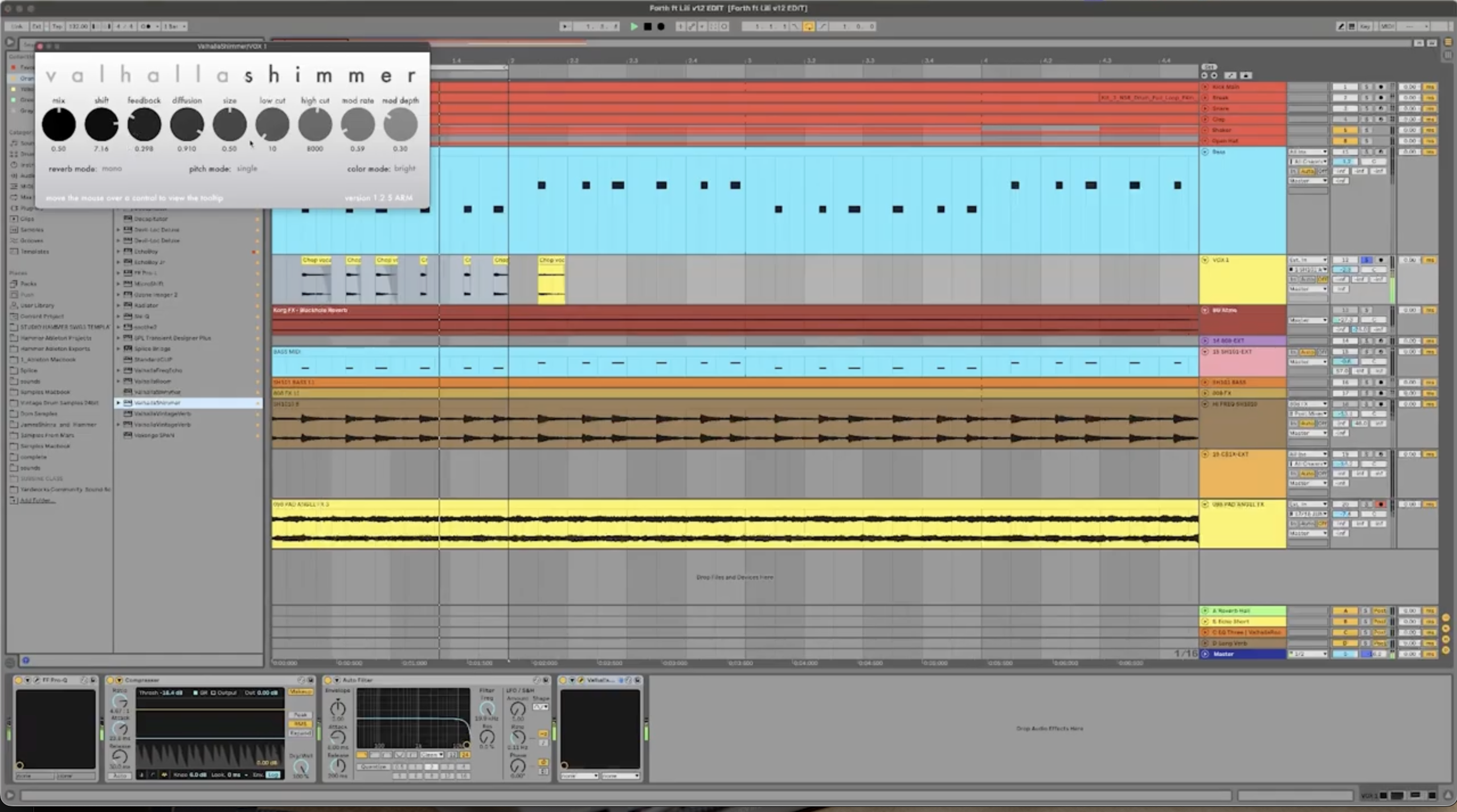Screen dimensions: 1457x812
Task: Click the reverb mode mono selector
Action: [x=112, y=169]
